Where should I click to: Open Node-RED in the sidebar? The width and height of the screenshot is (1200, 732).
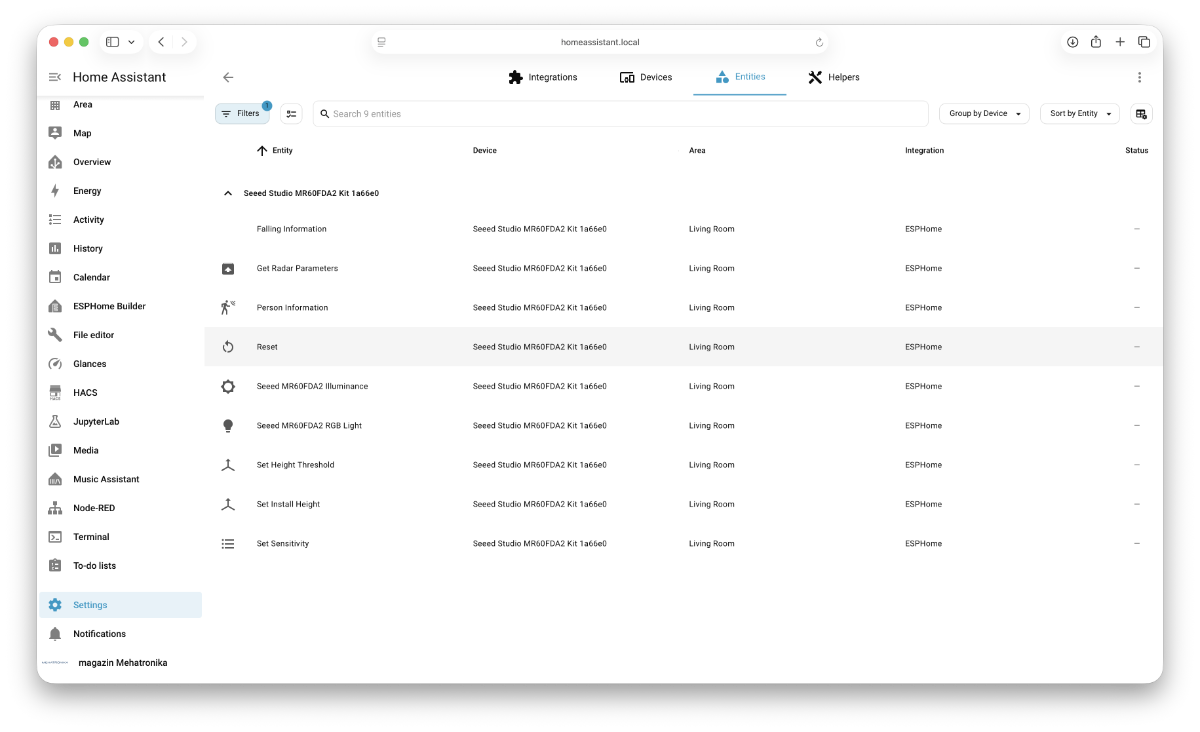point(120,508)
